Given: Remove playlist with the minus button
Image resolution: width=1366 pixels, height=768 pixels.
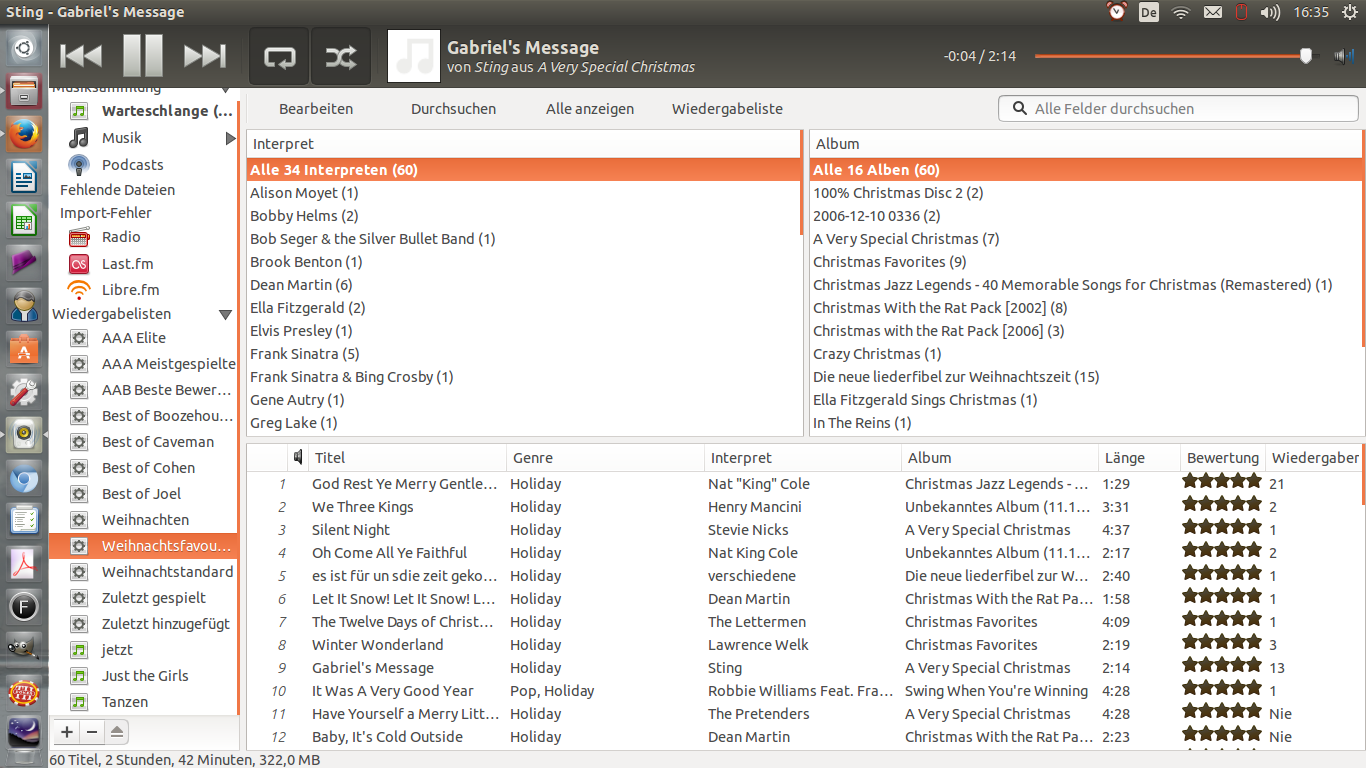Looking at the screenshot, I should tap(92, 732).
